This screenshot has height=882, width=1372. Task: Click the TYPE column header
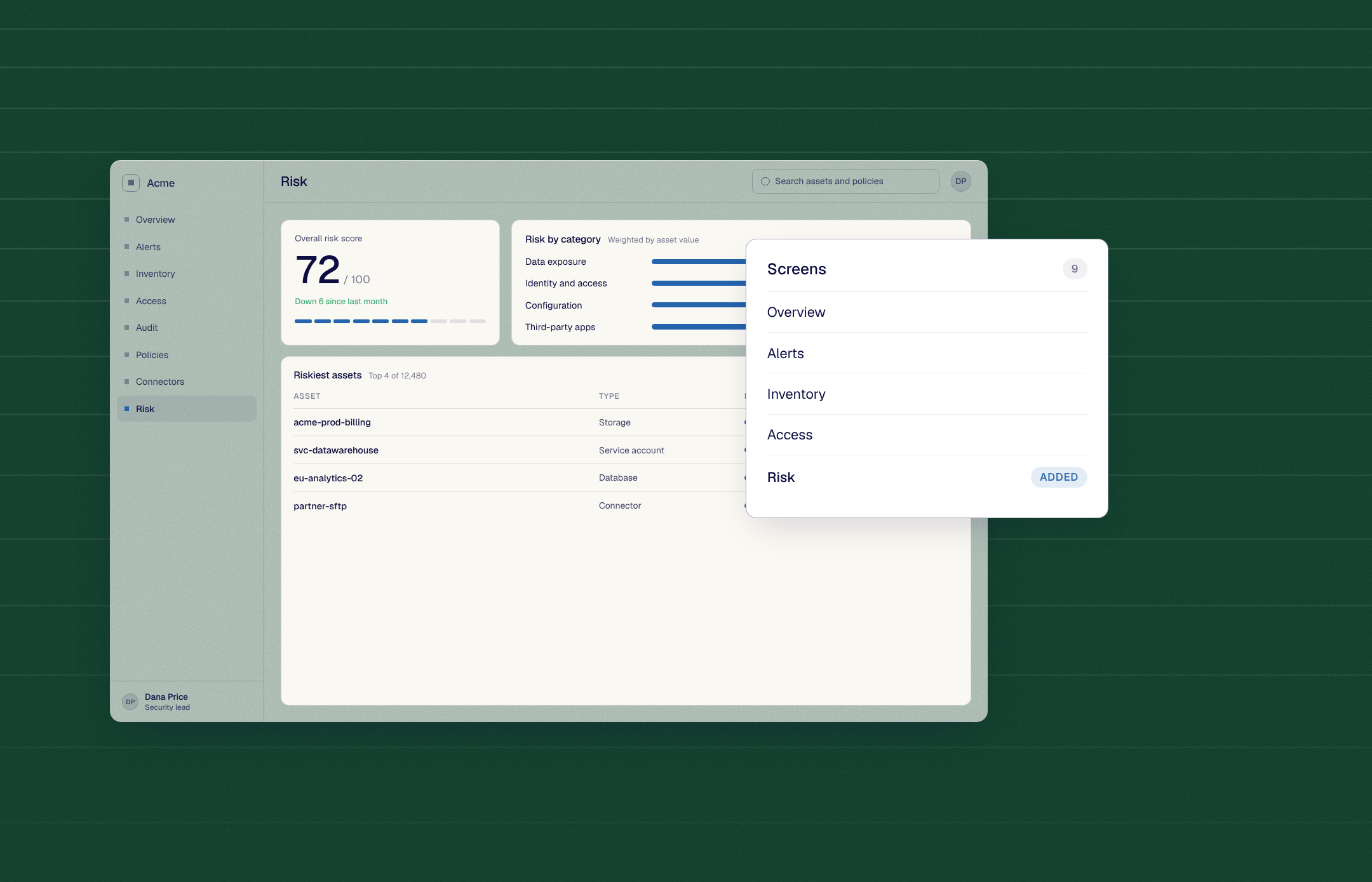click(609, 396)
